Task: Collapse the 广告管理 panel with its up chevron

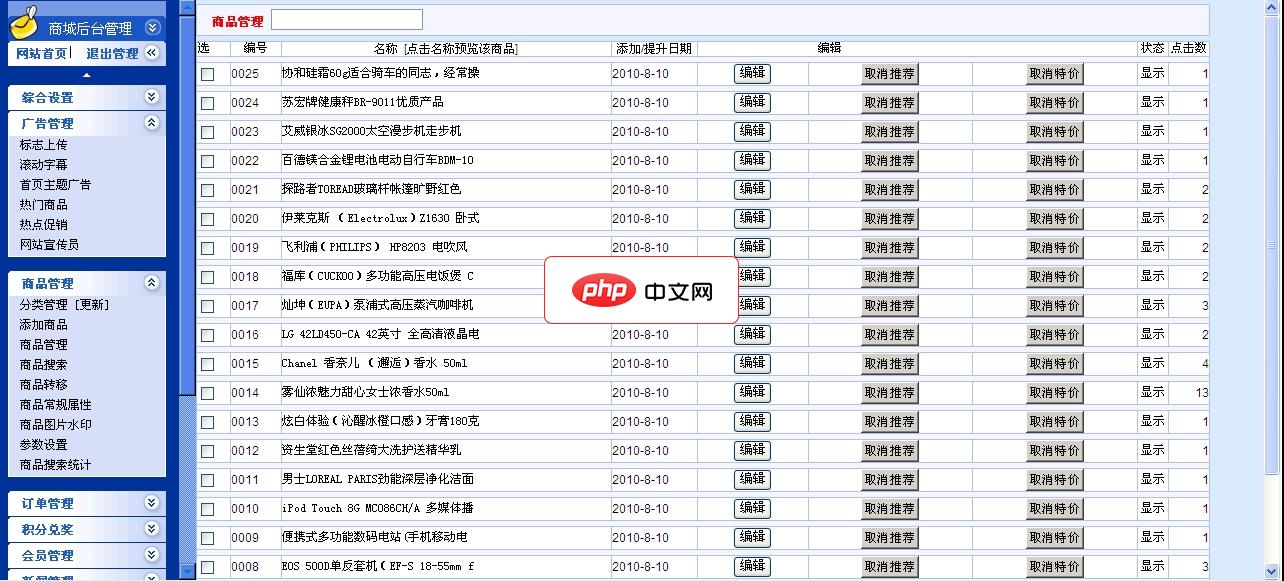Action: click(x=152, y=123)
